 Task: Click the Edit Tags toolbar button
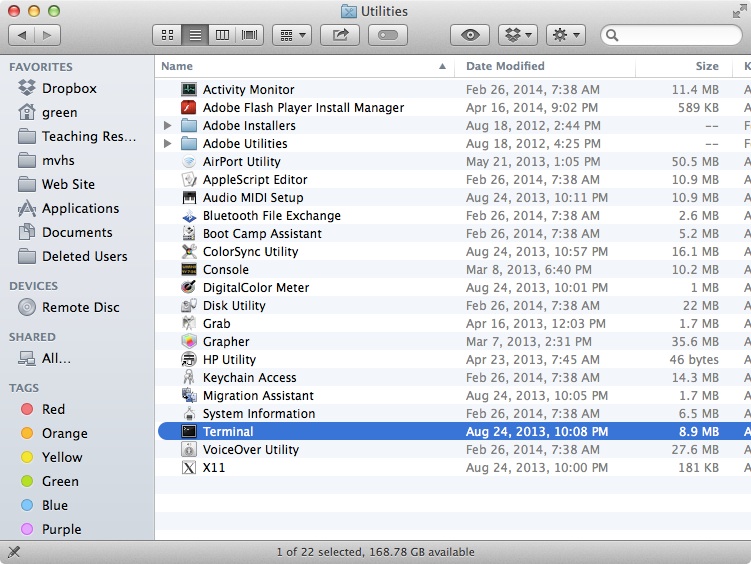388,35
